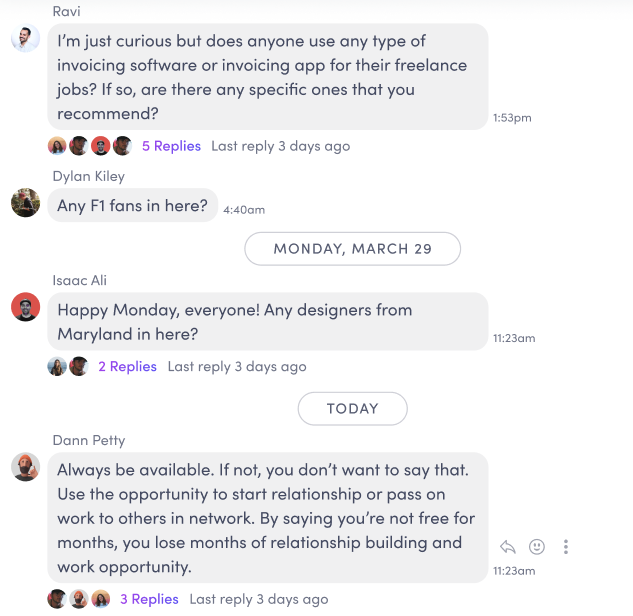Image resolution: width=633 pixels, height=616 pixels.
Task: Open the 3 Replies thread link
Action: (149, 599)
